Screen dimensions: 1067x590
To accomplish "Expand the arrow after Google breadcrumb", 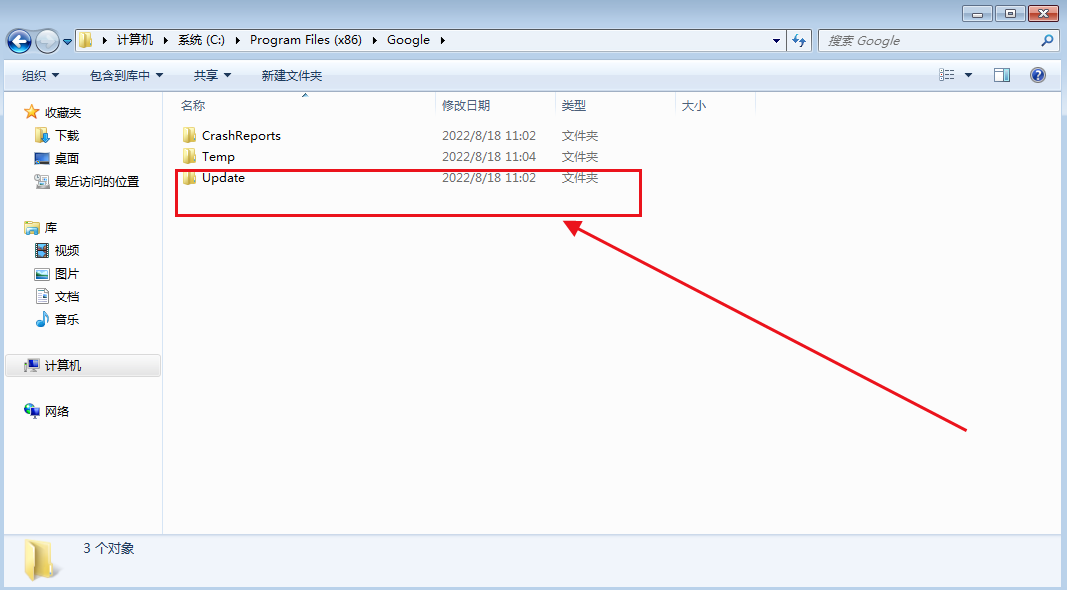I will tap(443, 40).
